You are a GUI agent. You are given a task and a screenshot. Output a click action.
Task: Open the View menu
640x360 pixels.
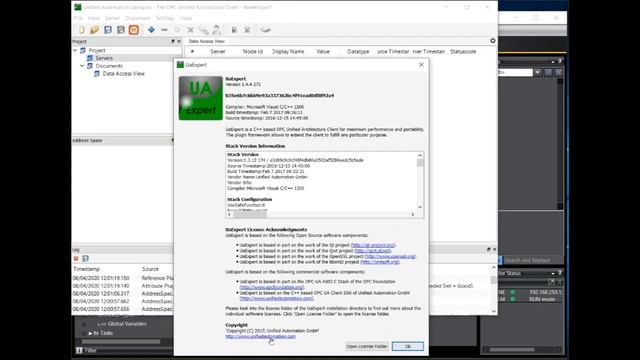coord(93,18)
